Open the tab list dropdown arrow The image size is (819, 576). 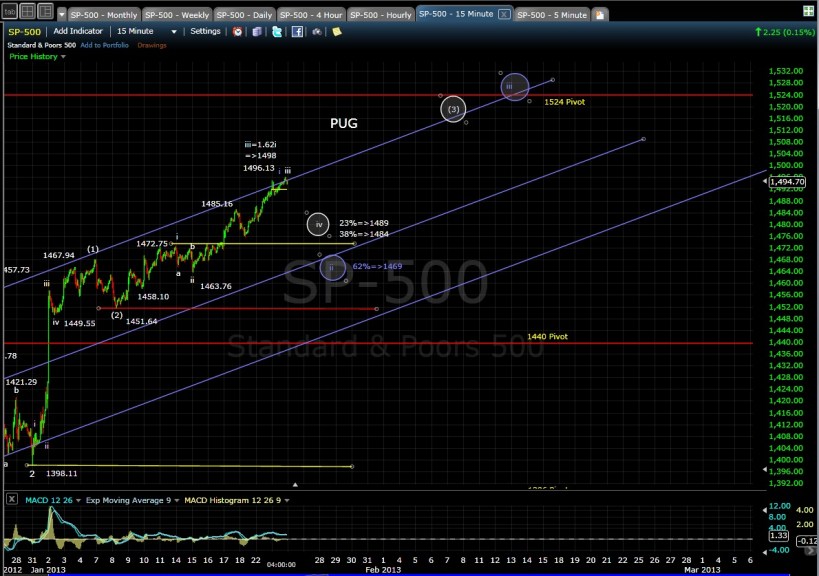tap(62, 15)
